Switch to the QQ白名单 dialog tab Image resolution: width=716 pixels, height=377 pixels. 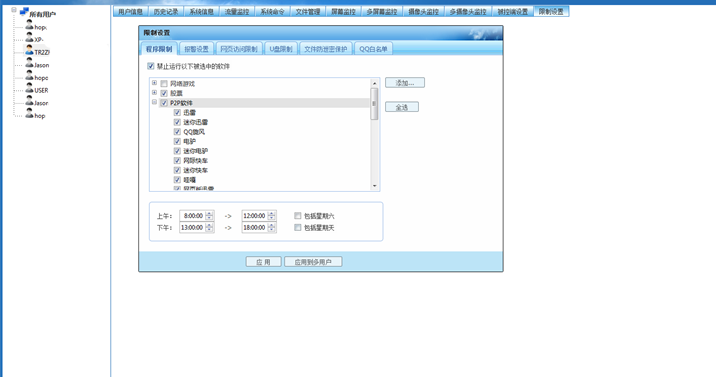373,49
